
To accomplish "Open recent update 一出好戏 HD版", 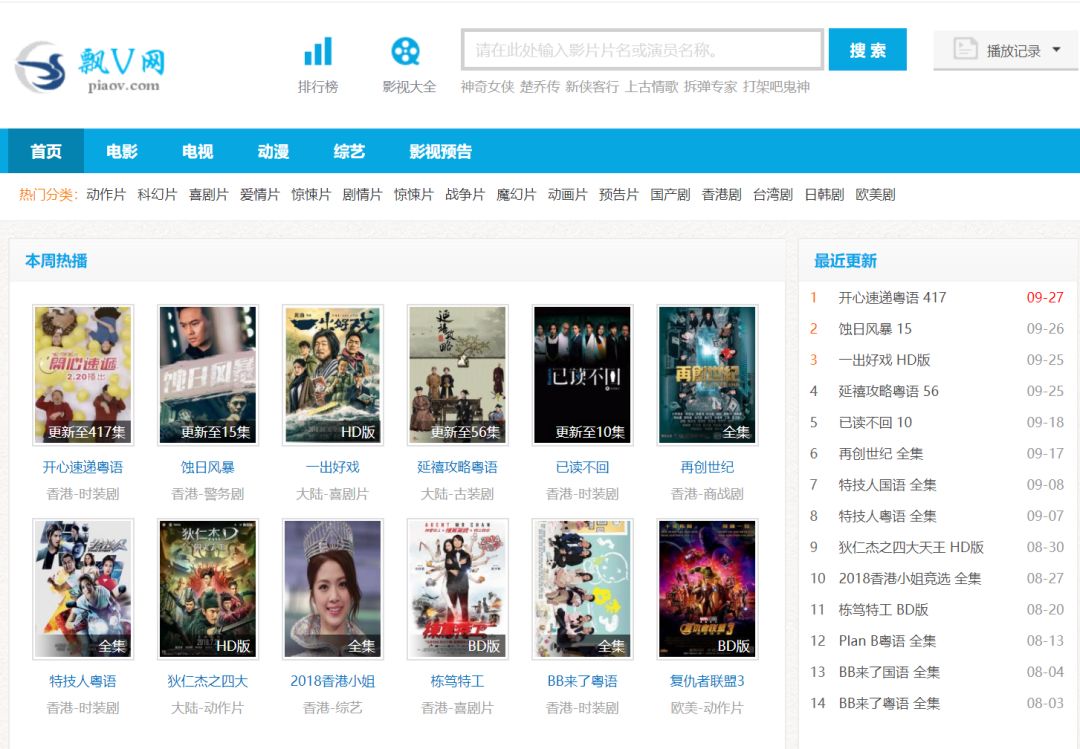I will click(884, 360).
